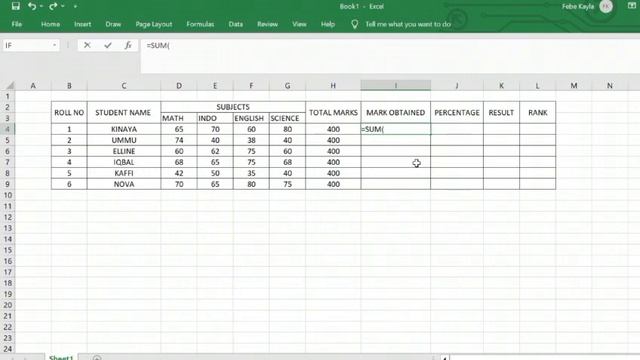Click the PERCENTAGE header cell
Viewport: 640px width, 360px height.
(457, 113)
